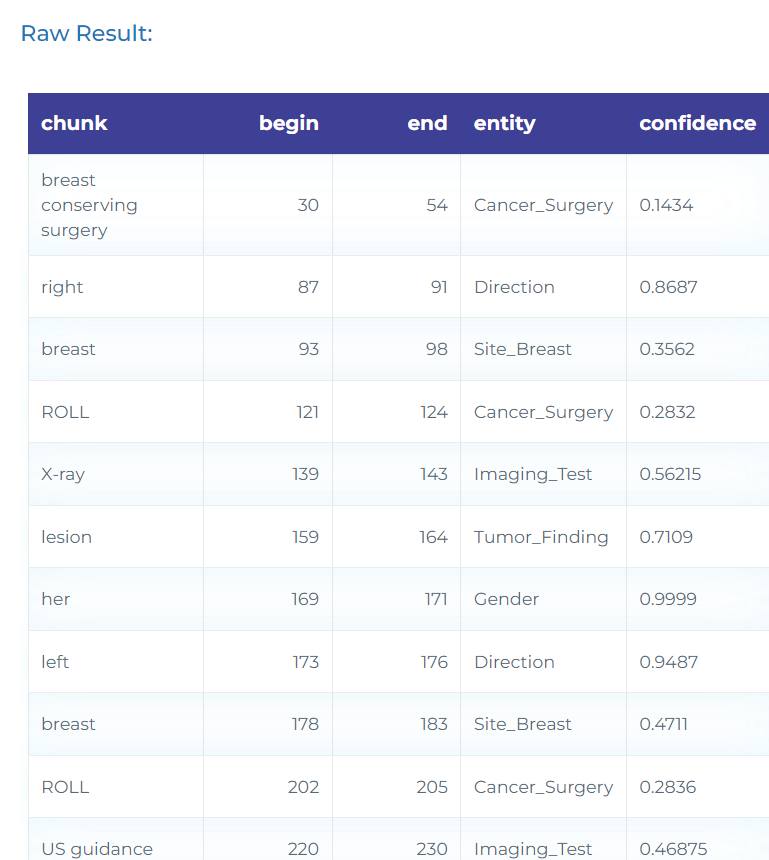Click end value 183

[x=434, y=724]
